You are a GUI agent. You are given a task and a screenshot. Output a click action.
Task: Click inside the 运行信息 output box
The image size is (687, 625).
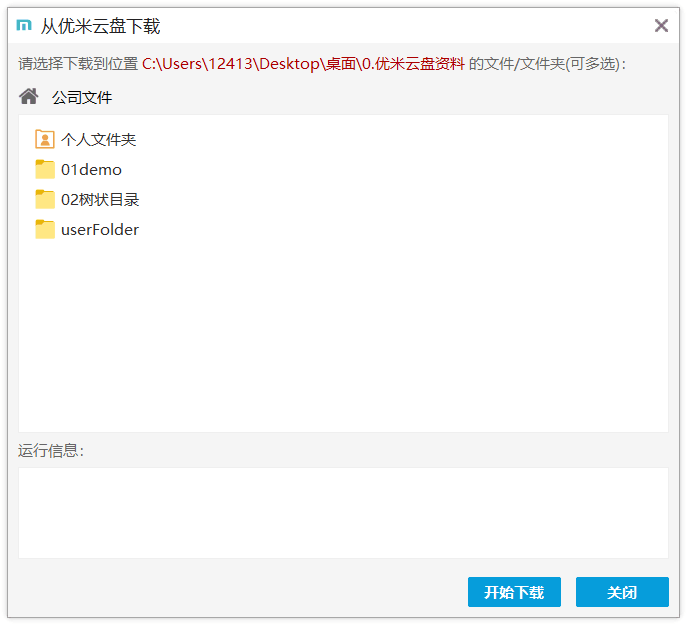343,513
